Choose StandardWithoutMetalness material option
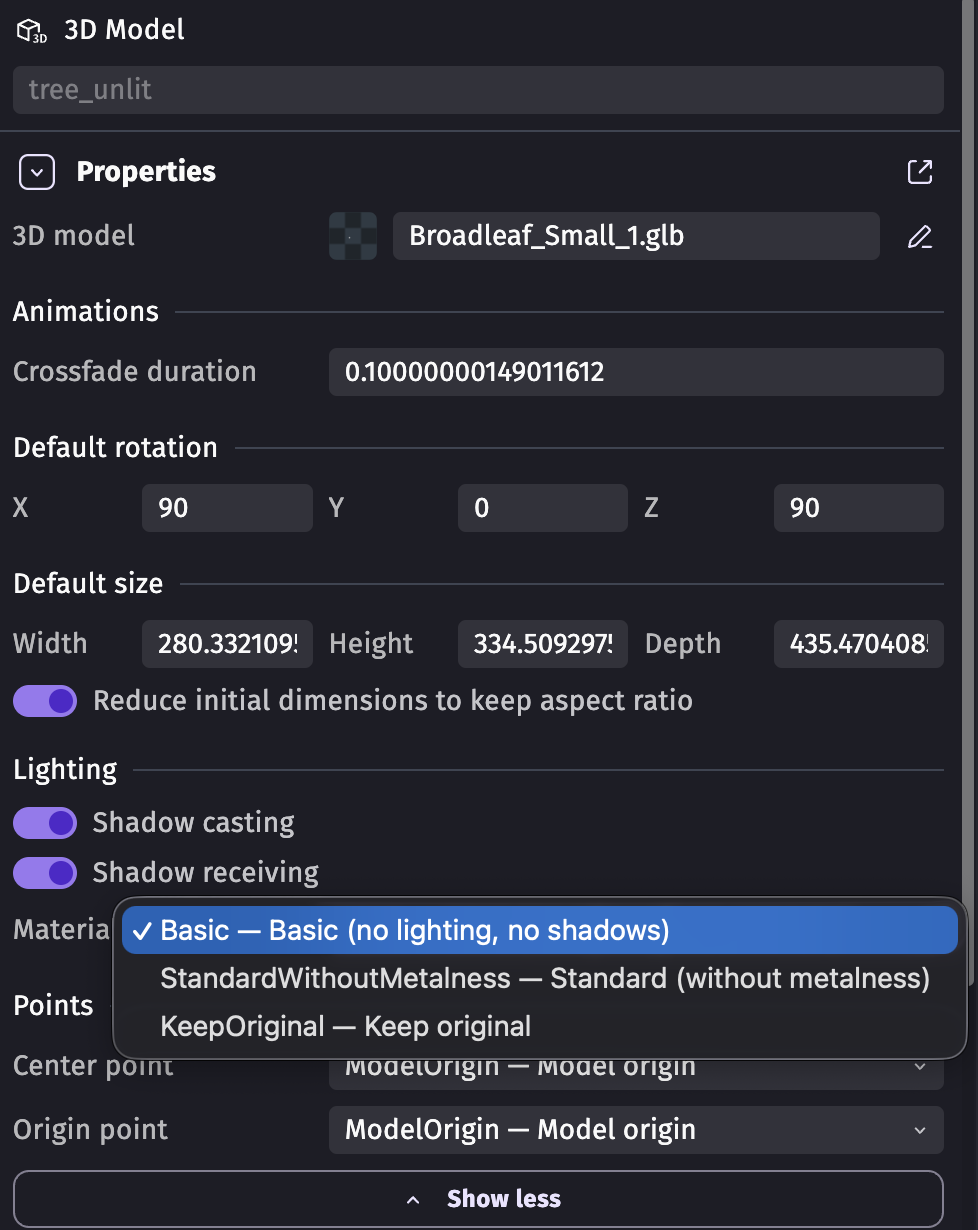Screen dimensions: 978x1230 pos(545,978)
